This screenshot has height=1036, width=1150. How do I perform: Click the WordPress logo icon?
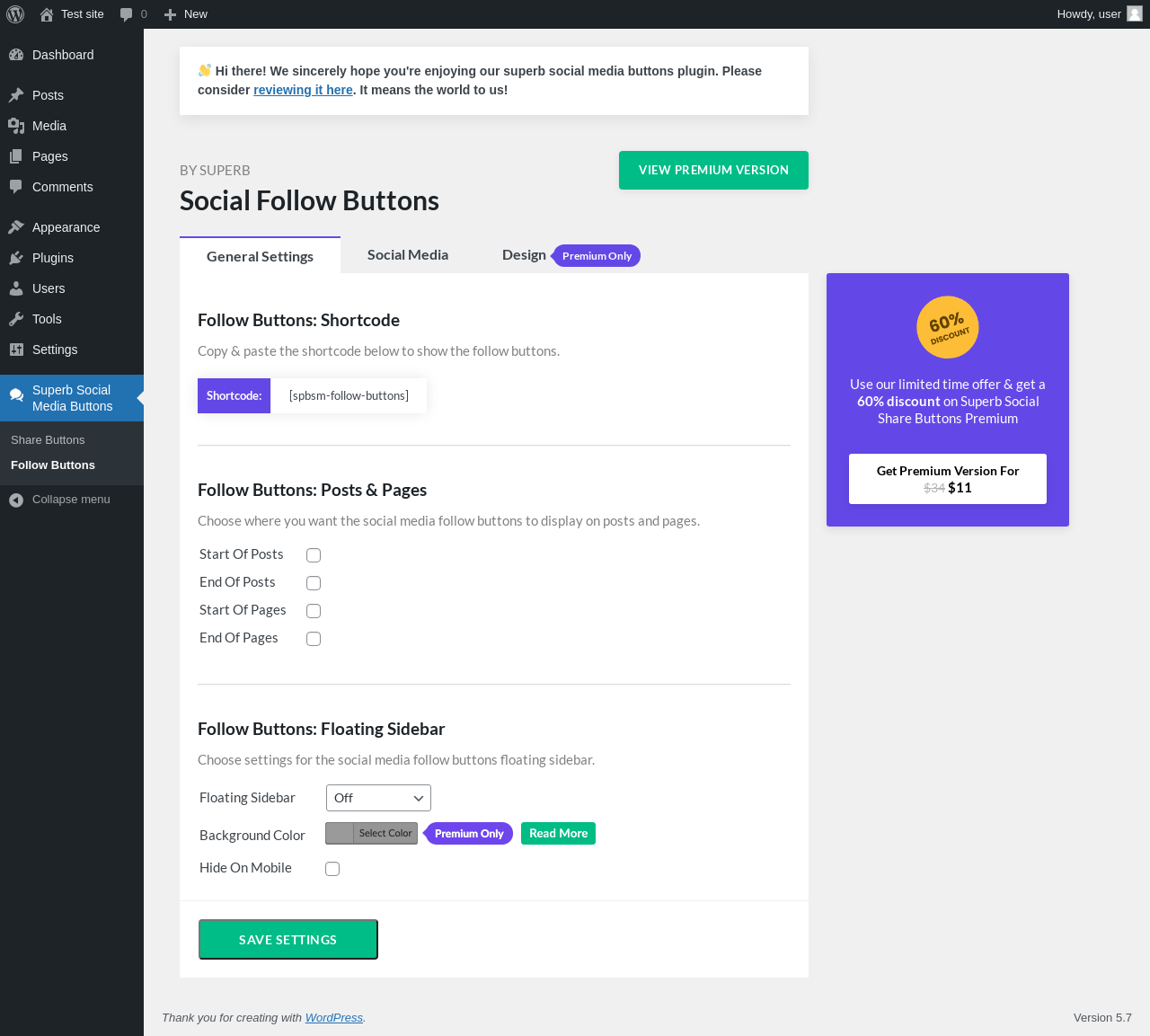pyautogui.click(x=15, y=14)
